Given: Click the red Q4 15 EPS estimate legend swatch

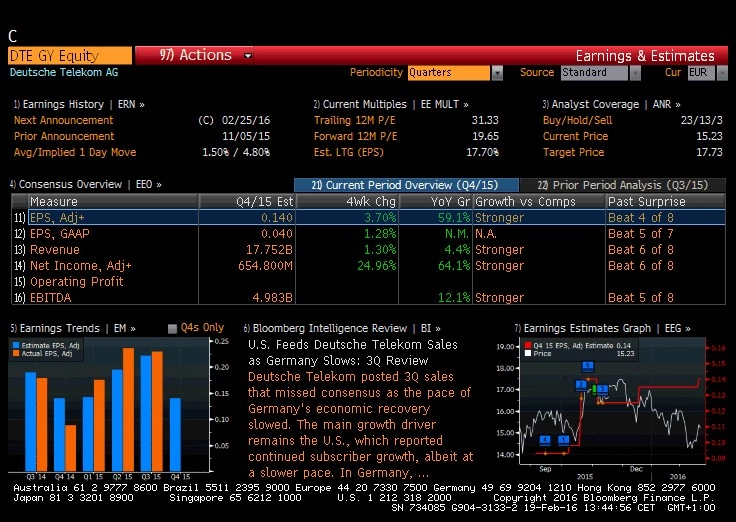Looking at the screenshot, I should [528, 345].
